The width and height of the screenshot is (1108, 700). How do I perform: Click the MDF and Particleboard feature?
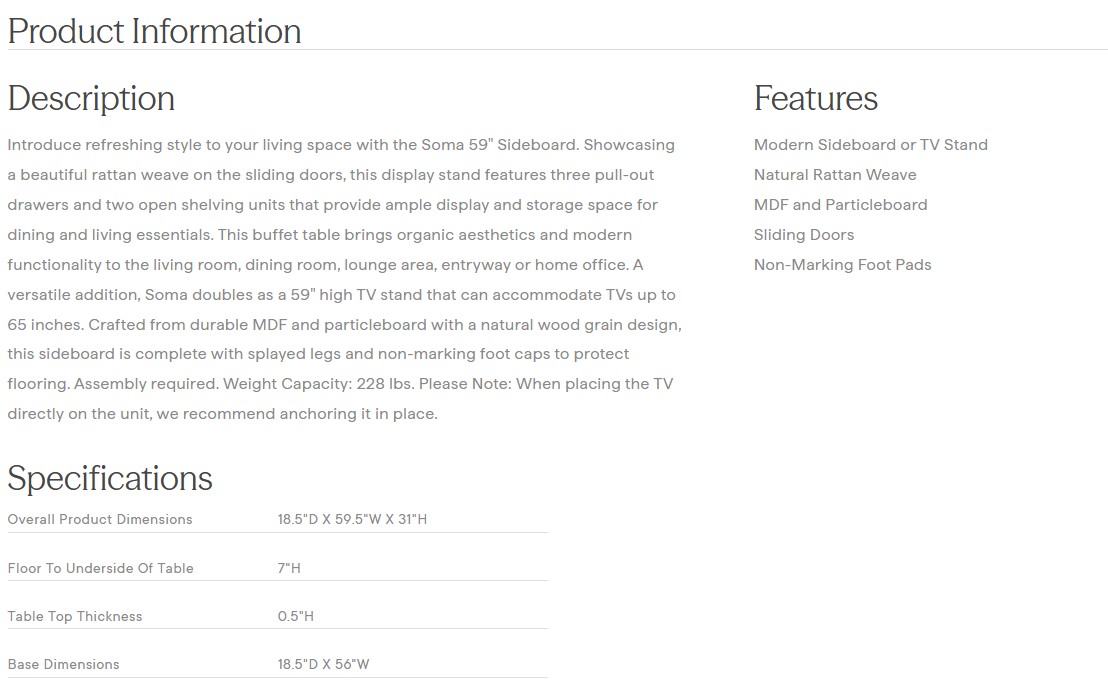point(840,205)
